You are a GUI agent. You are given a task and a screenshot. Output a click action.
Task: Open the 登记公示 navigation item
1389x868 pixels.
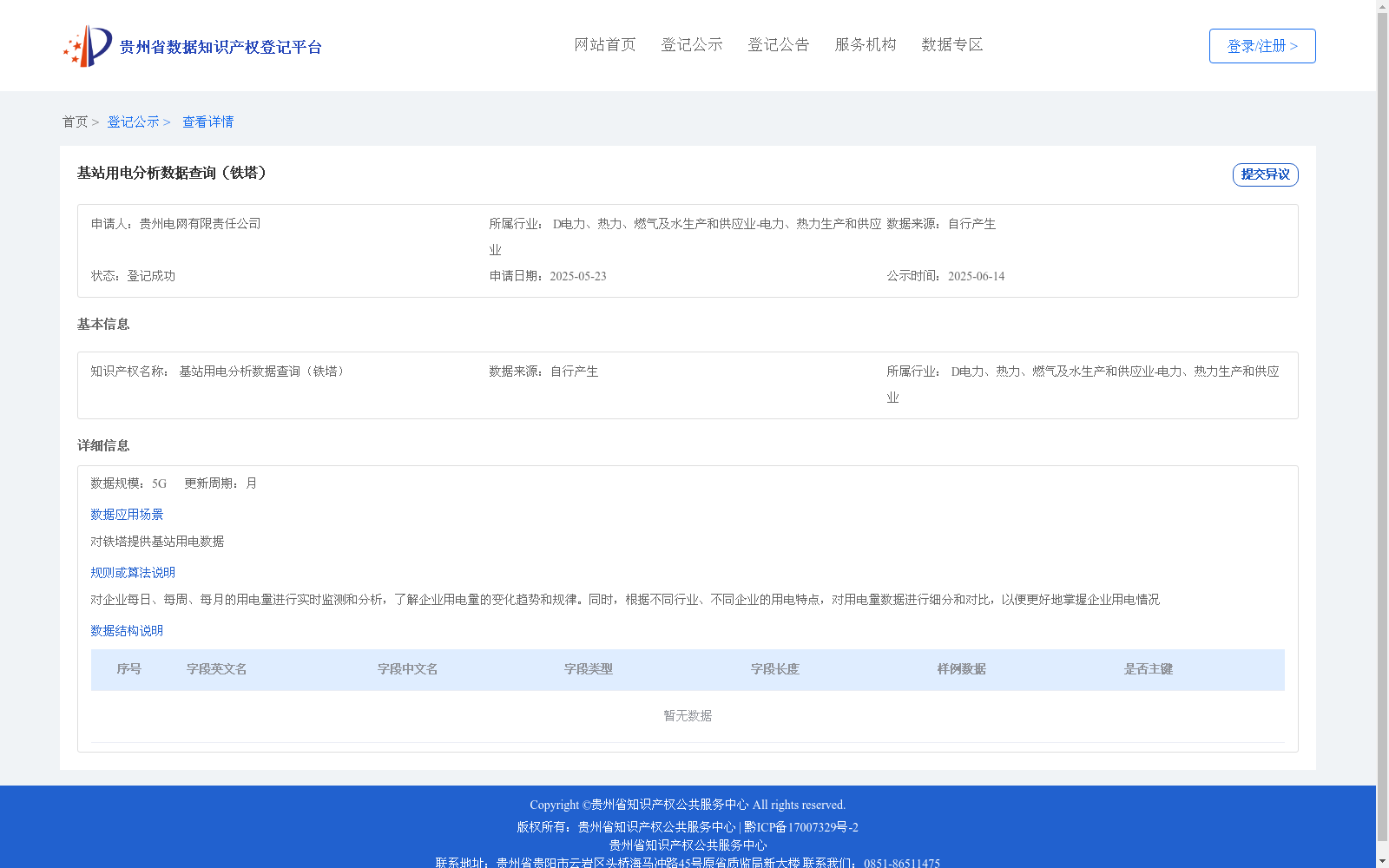pos(692,45)
